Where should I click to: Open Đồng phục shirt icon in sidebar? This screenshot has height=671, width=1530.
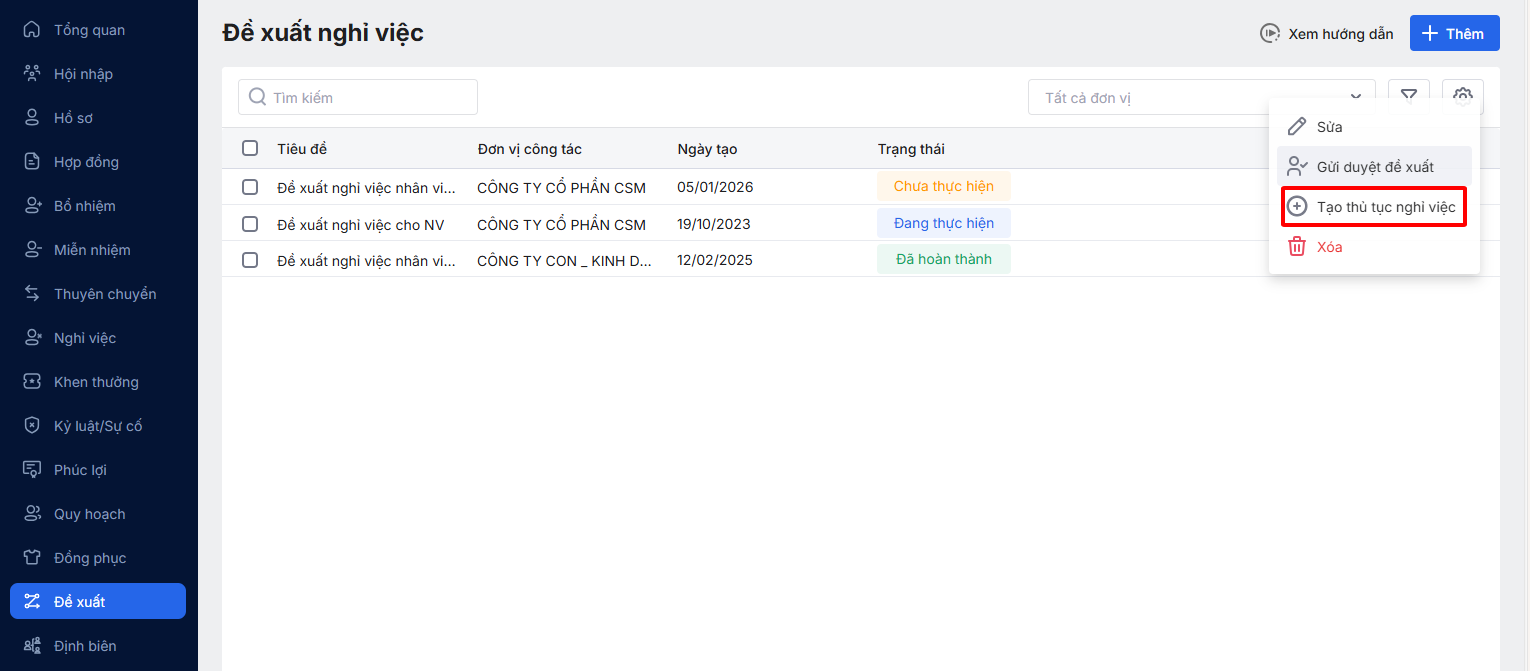click(x=32, y=558)
